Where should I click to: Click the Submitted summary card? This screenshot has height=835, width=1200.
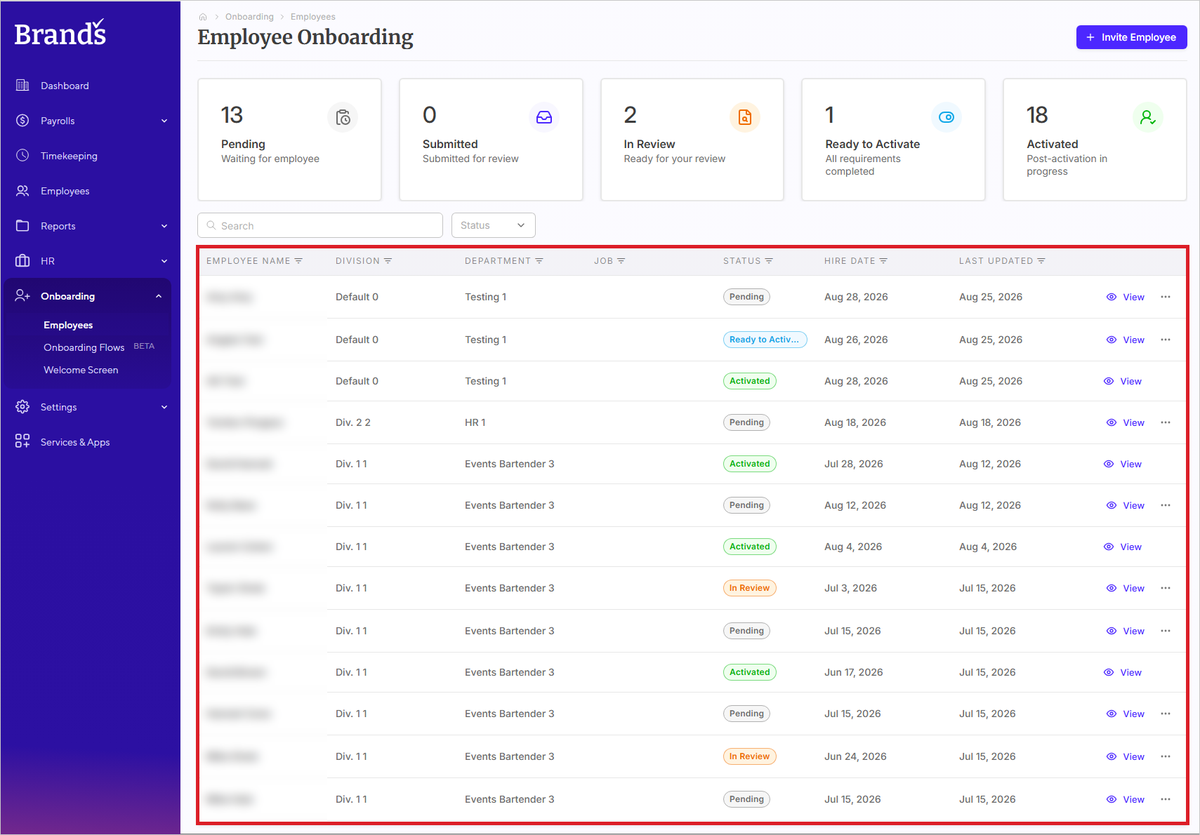491,140
